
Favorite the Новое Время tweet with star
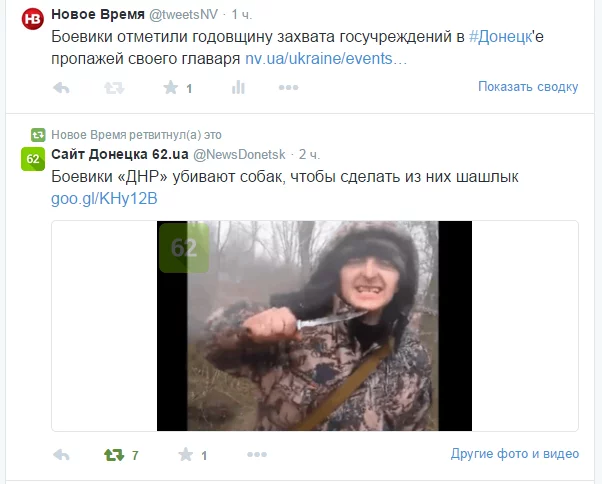coord(170,88)
